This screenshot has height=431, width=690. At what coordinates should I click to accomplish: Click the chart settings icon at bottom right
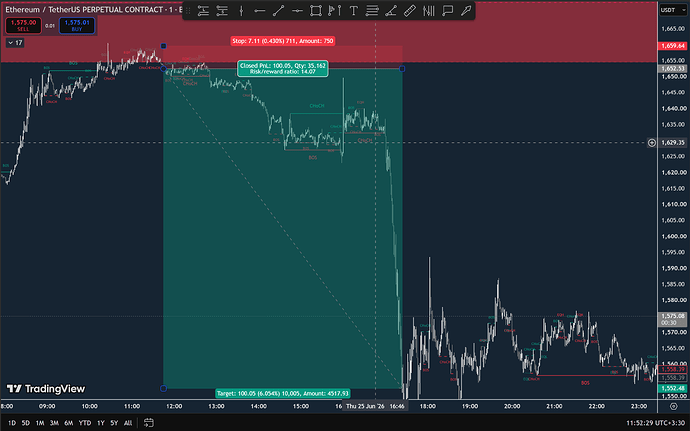pyautogui.click(x=673, y=406)
